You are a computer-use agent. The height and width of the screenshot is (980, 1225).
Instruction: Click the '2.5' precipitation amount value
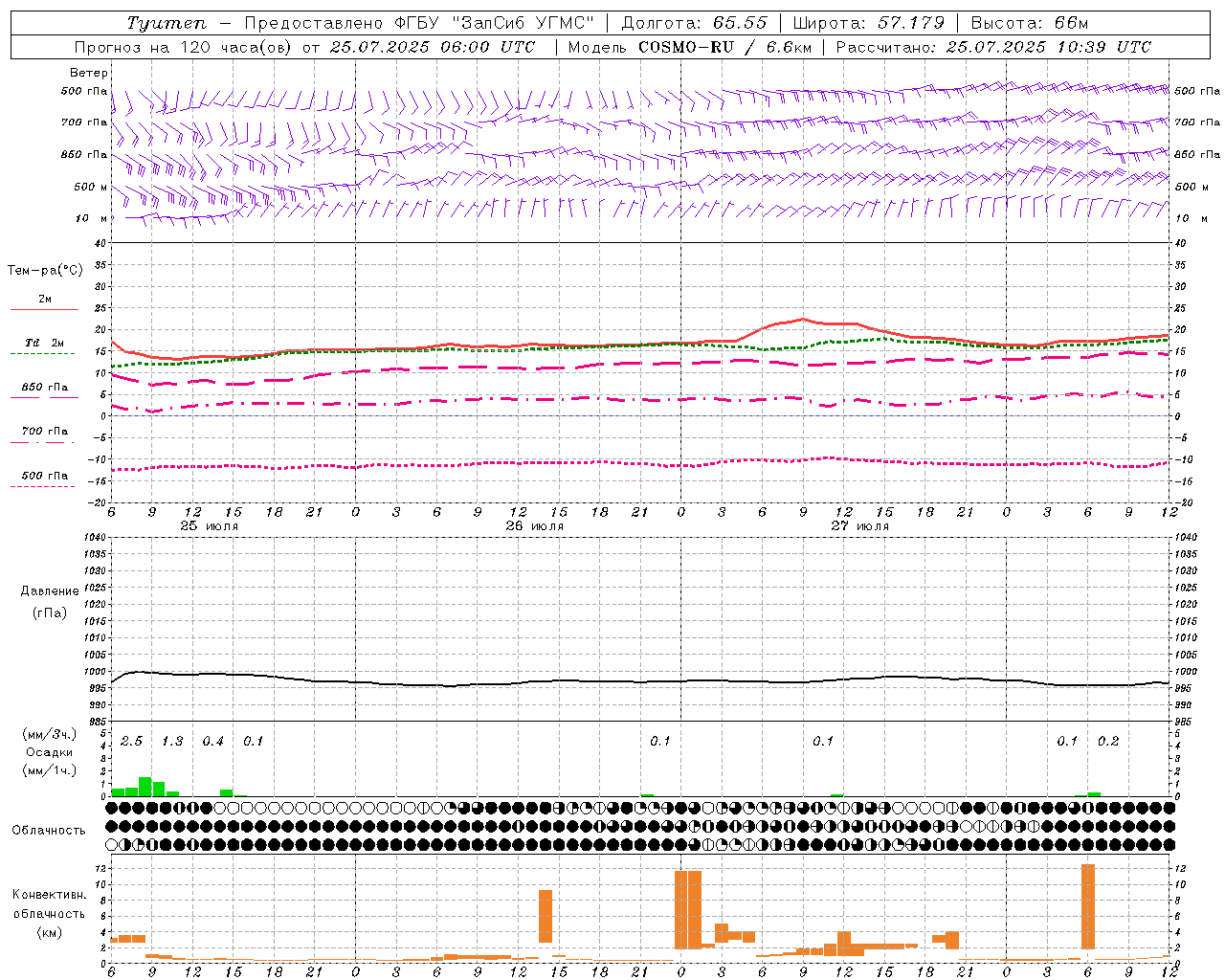point(131,742)
